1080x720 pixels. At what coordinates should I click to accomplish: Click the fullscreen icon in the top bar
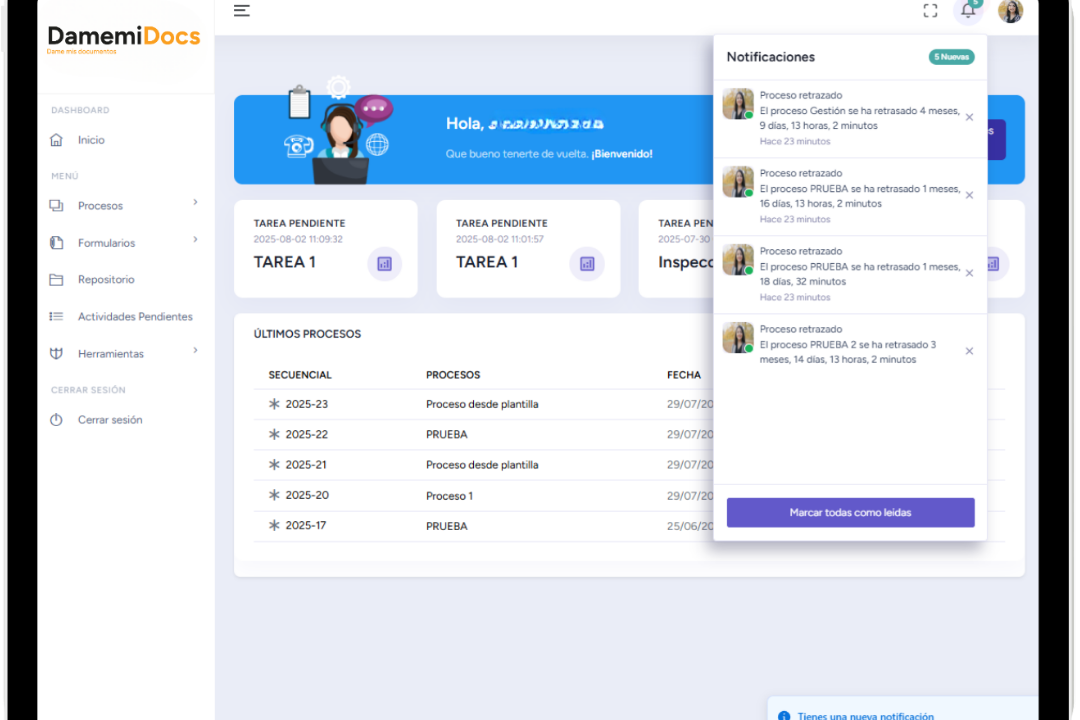tap(929, 11)
